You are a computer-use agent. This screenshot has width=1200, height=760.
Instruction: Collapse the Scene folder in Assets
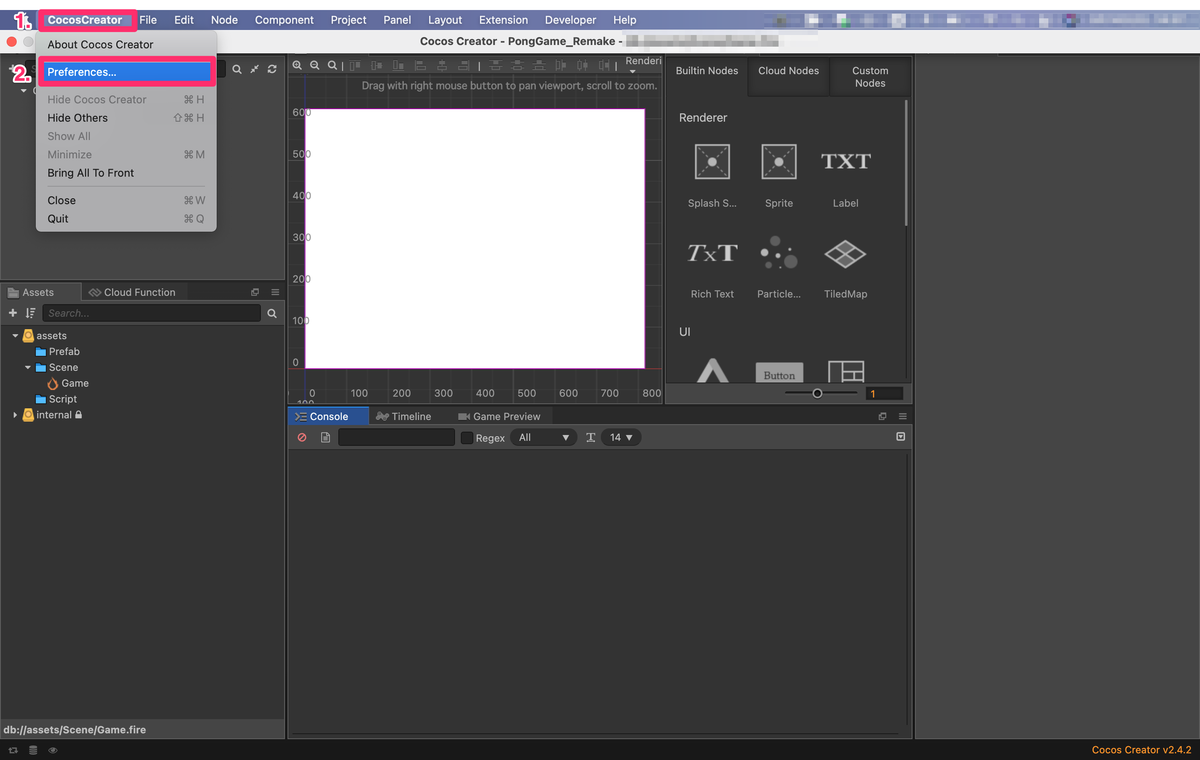28,368
